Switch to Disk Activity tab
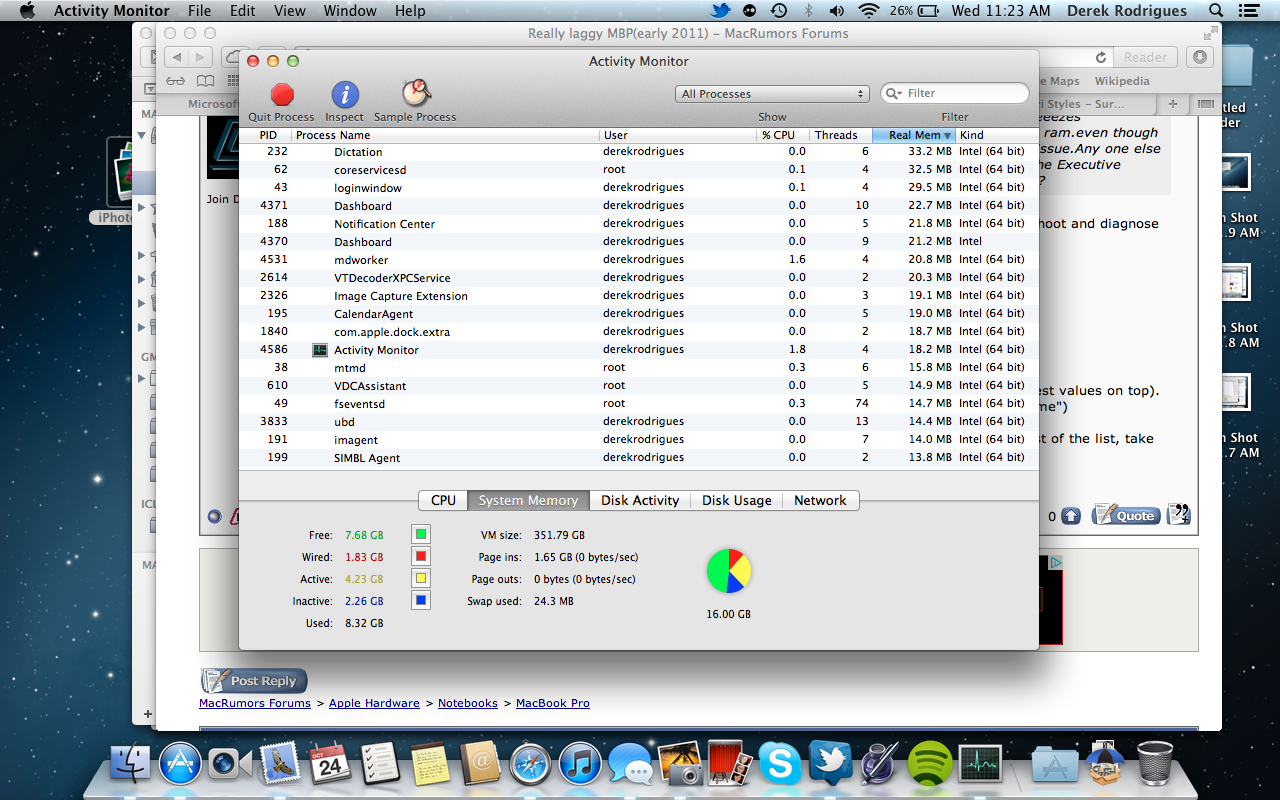The height and width of the screenshot is (800, 1280). click(640, 500)
